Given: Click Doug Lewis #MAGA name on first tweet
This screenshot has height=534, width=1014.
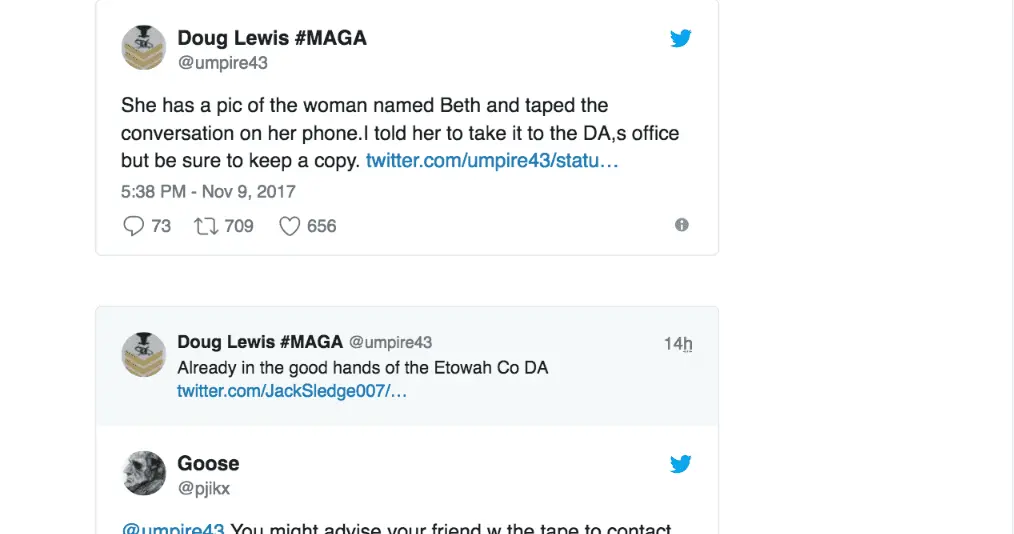Looking at the screenshot, I should (x=272, y=39).
